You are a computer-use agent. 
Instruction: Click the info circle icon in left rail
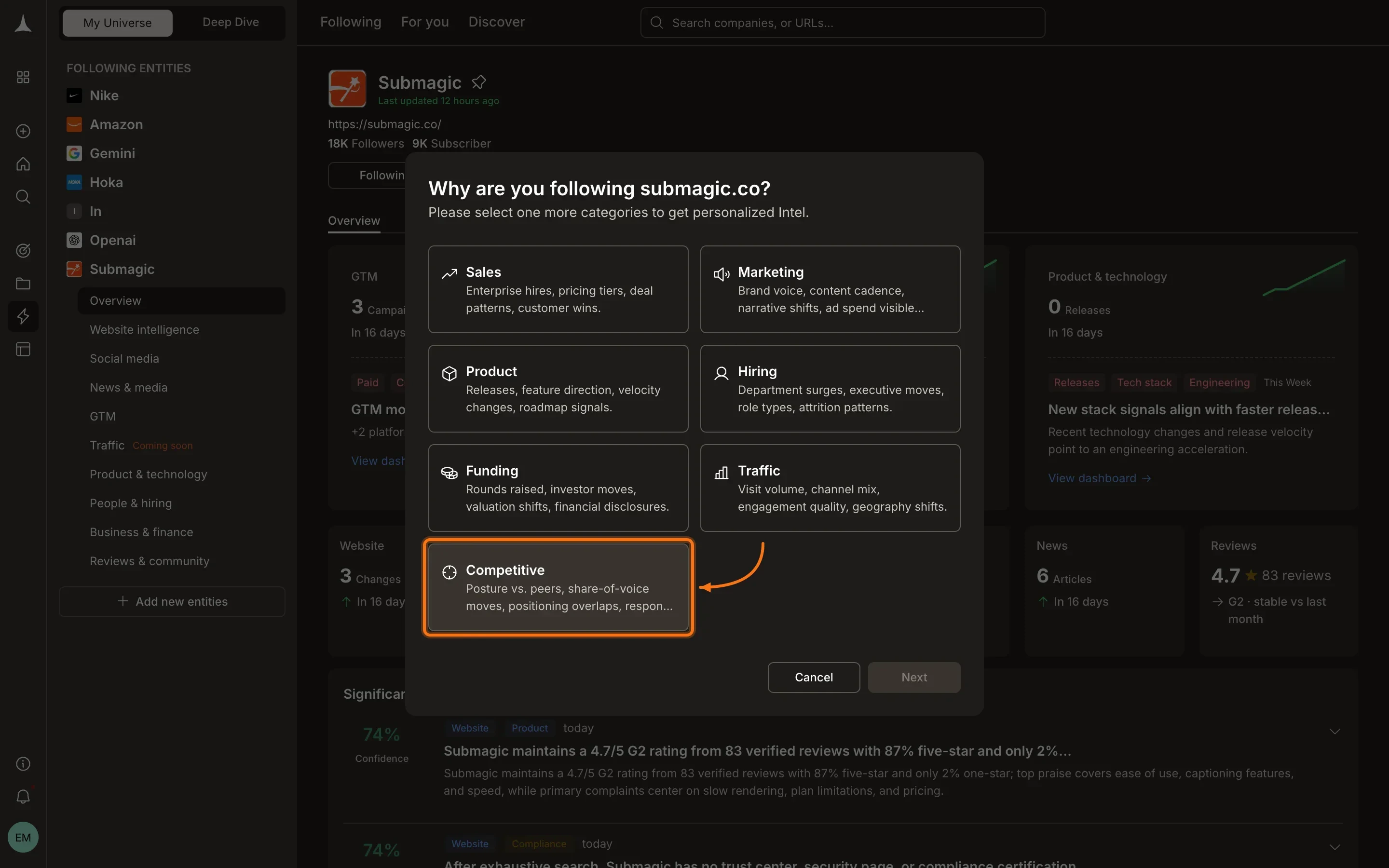[23, 763]
